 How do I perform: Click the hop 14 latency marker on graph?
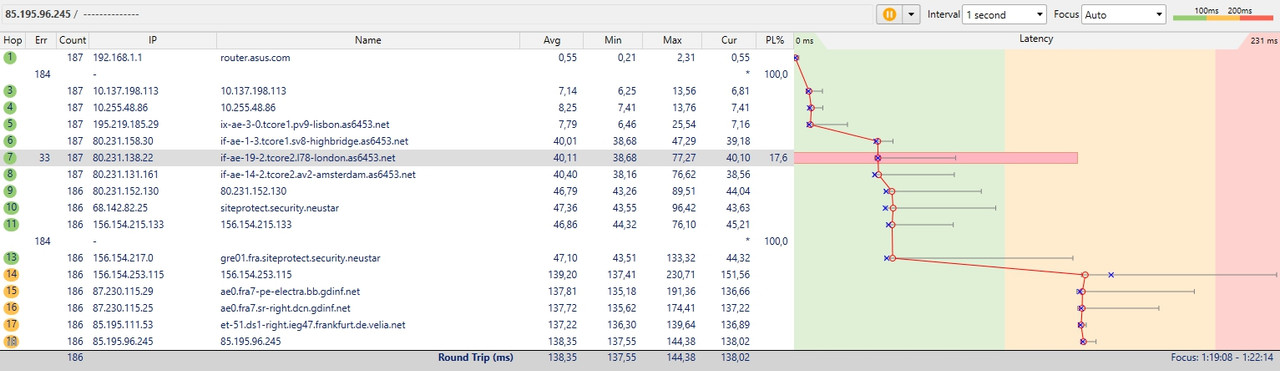[1085, 274]
